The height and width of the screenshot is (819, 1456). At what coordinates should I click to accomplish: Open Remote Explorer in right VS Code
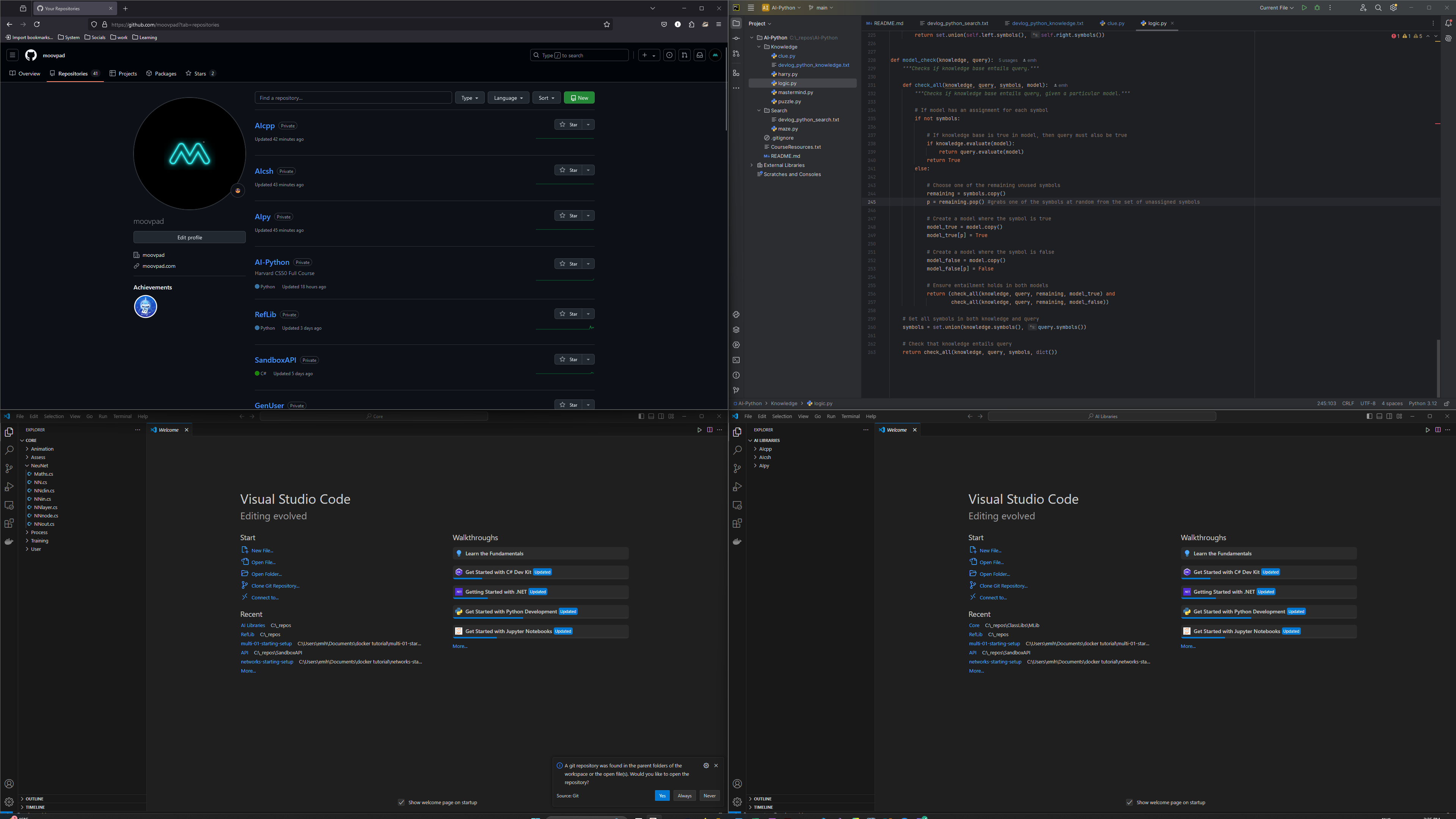(x=737, y=505)
